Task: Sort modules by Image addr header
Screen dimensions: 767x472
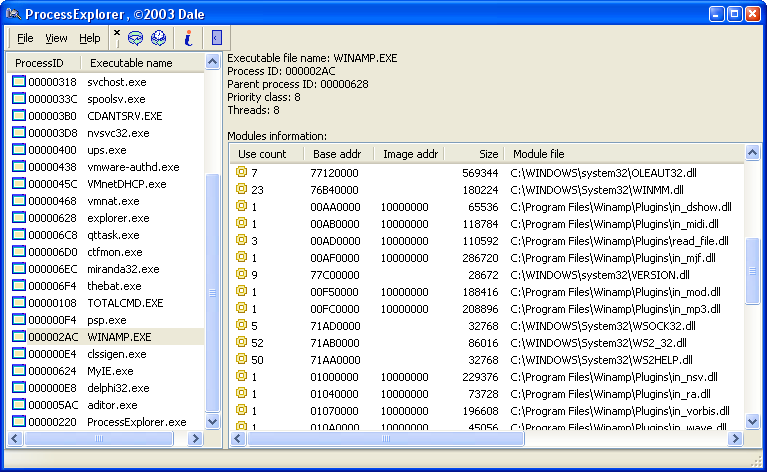Action: [409, 154]
